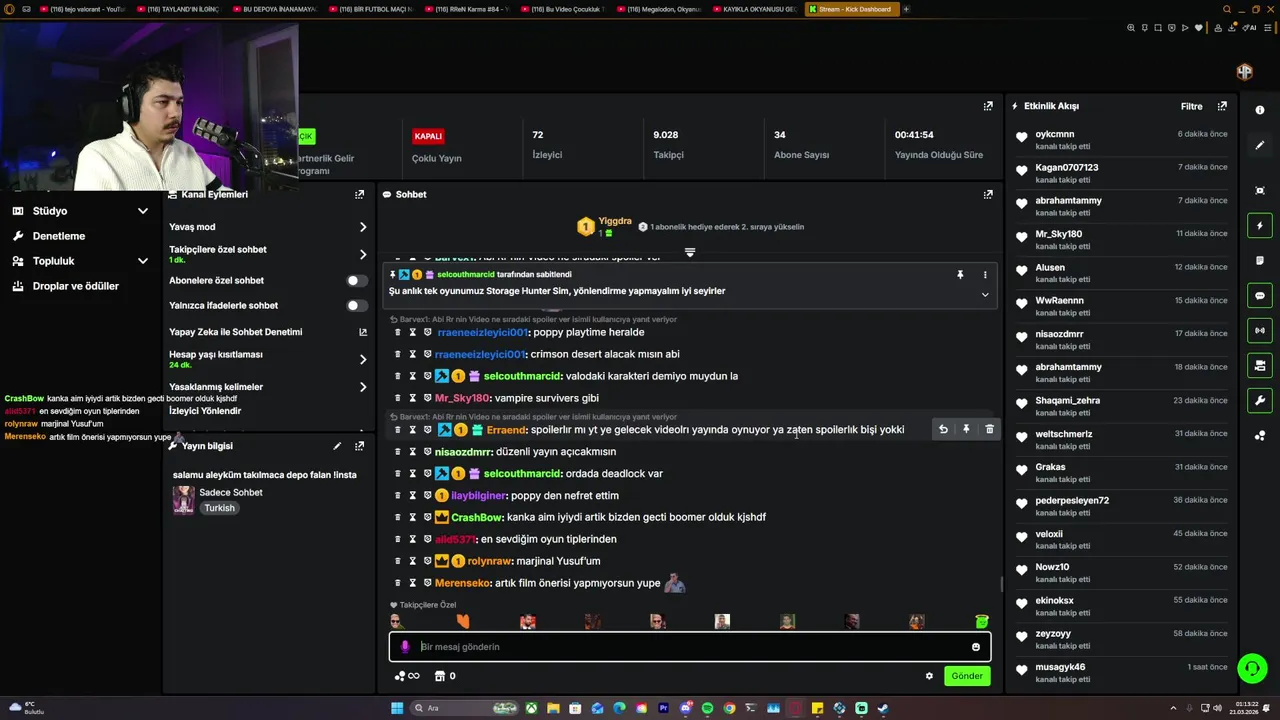Click the screen capture frame icon in sidebar

pos(1260,190)
